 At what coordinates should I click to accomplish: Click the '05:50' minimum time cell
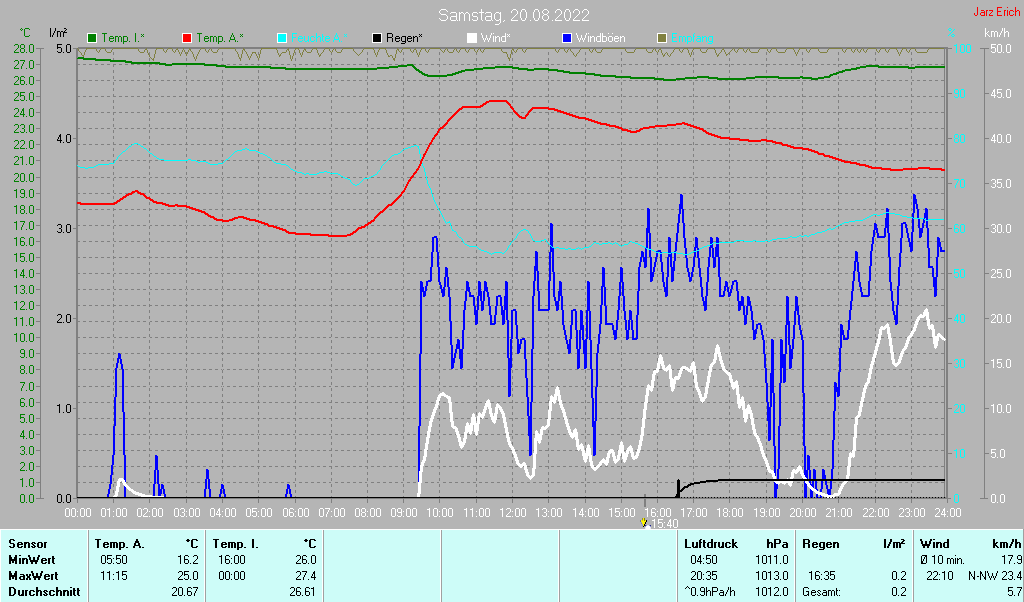click(114, 560)
